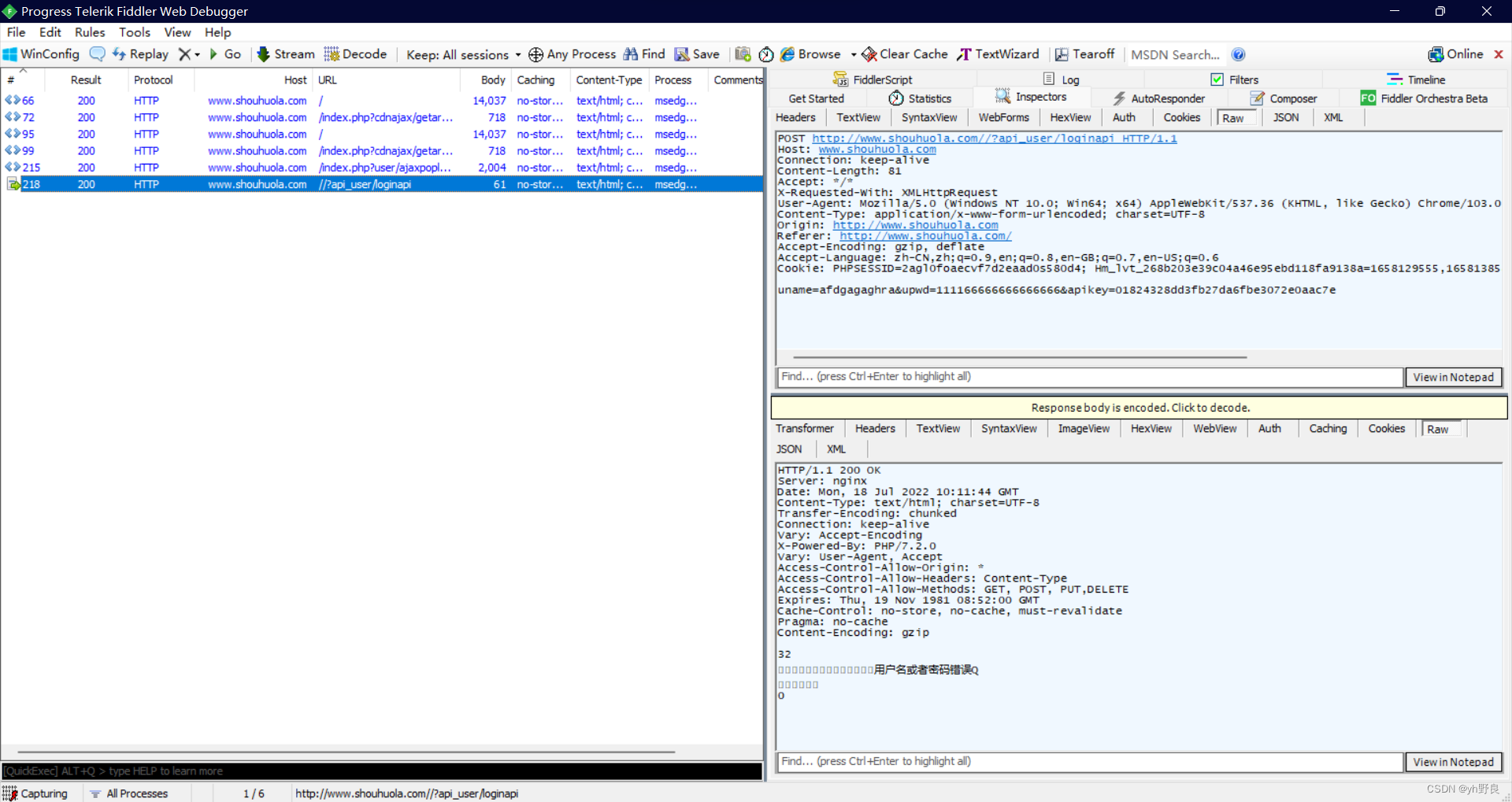Open the Rules menu

[x=90, y=32]
